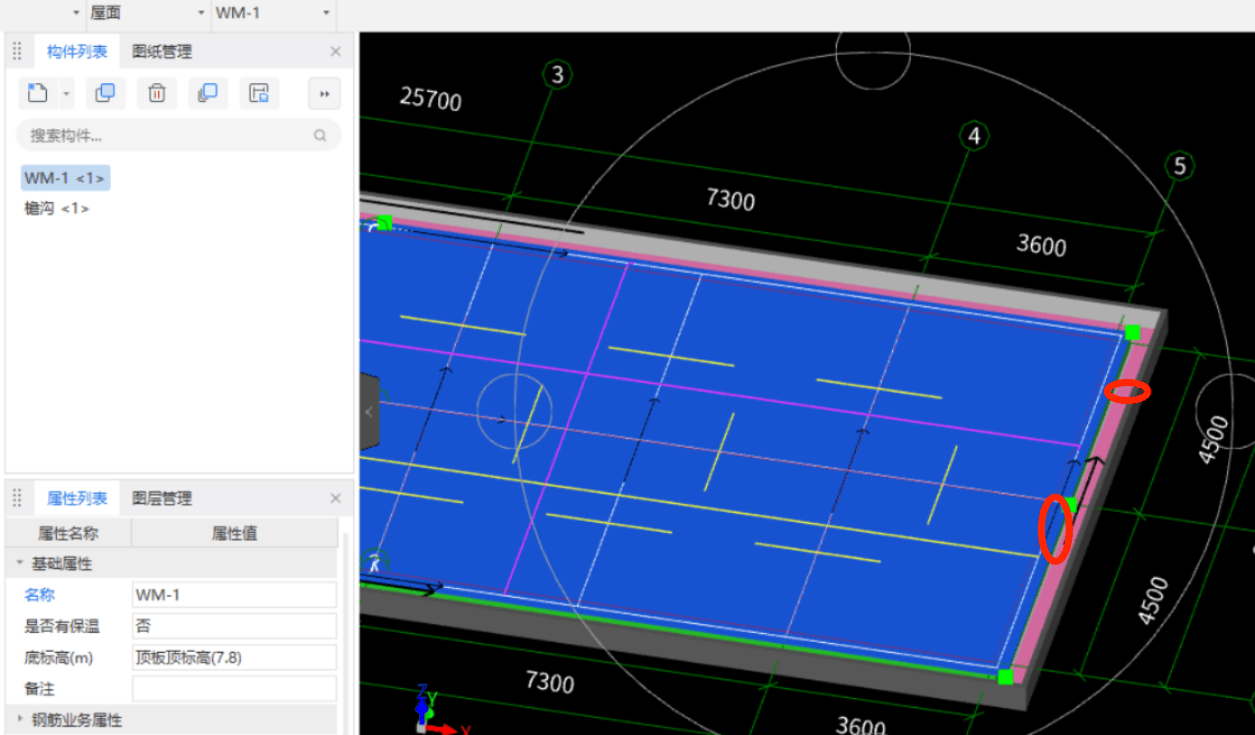Click the 是否有保温 property label
Screen dimensions: 1255x735
[62, 627]
